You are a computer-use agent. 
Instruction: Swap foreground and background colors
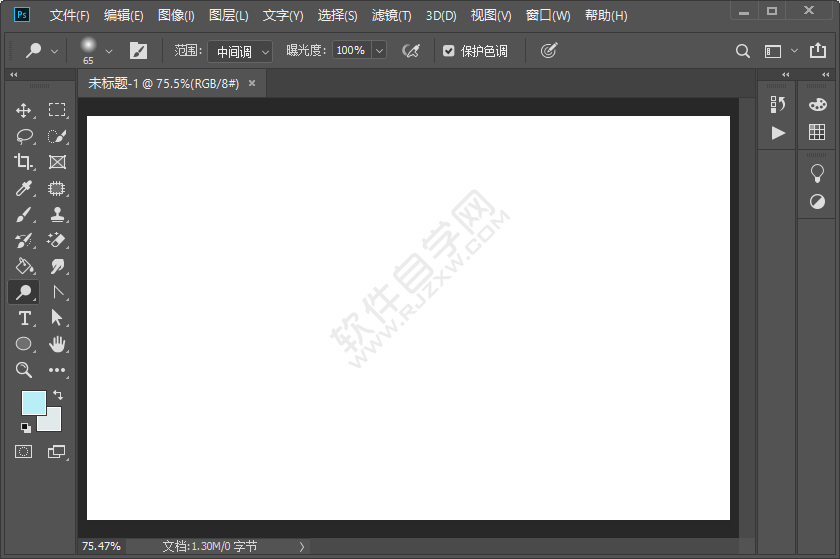(58, 396)
